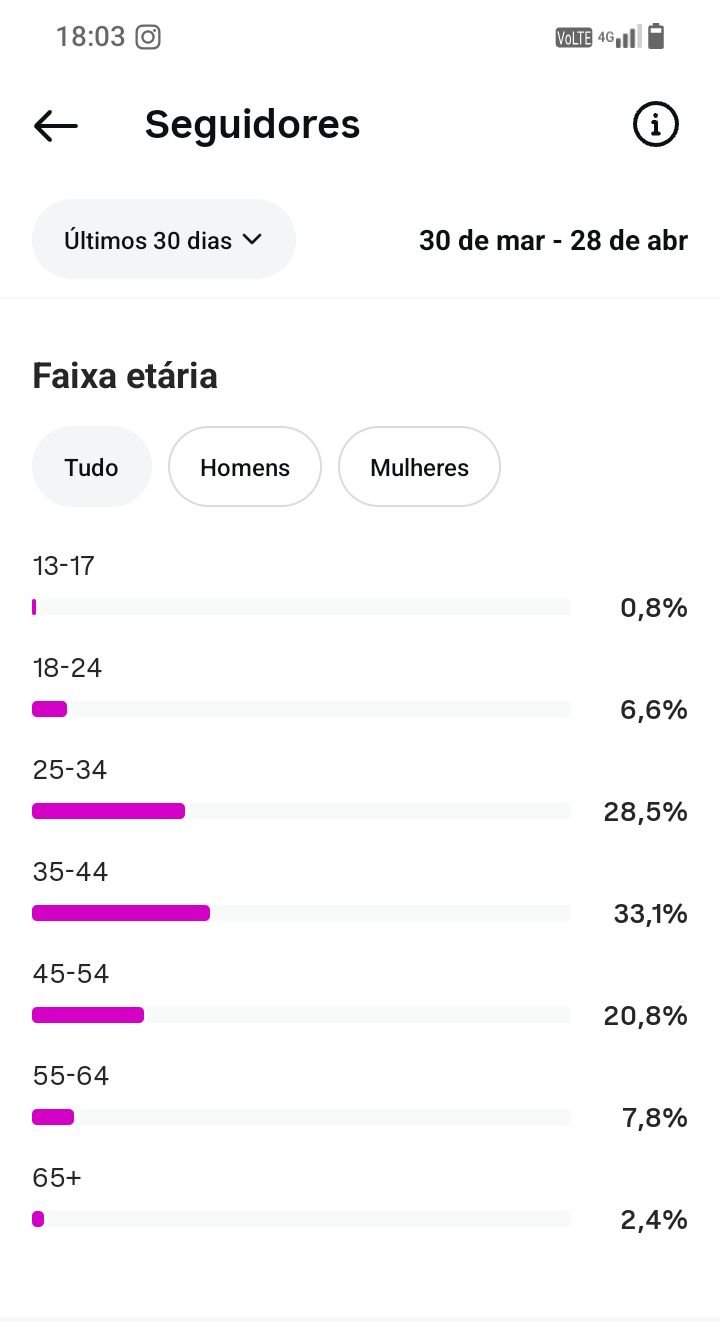Tap the battery icon in status bar
The width and height of the screenshot is (720, 1322).
pyautogui.click(x=656, y=37)
